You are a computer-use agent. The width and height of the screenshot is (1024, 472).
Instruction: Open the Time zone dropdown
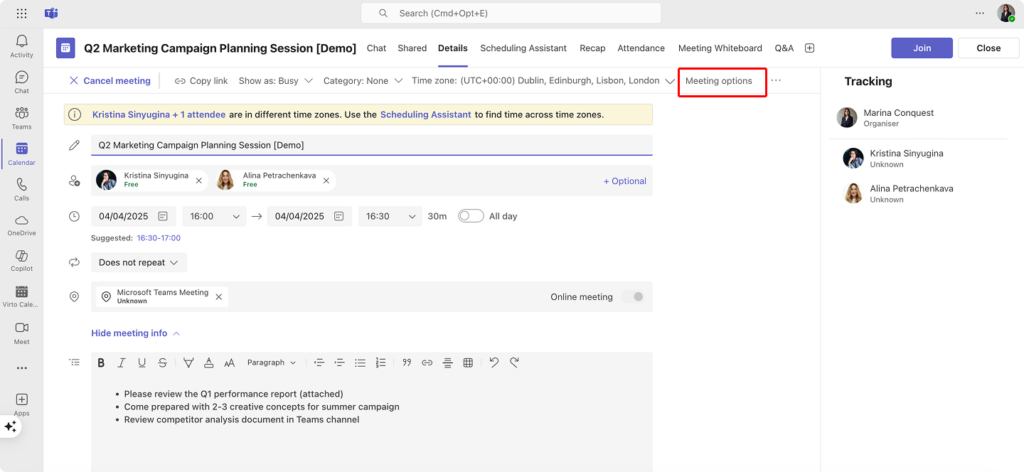[x=543, y=81]
